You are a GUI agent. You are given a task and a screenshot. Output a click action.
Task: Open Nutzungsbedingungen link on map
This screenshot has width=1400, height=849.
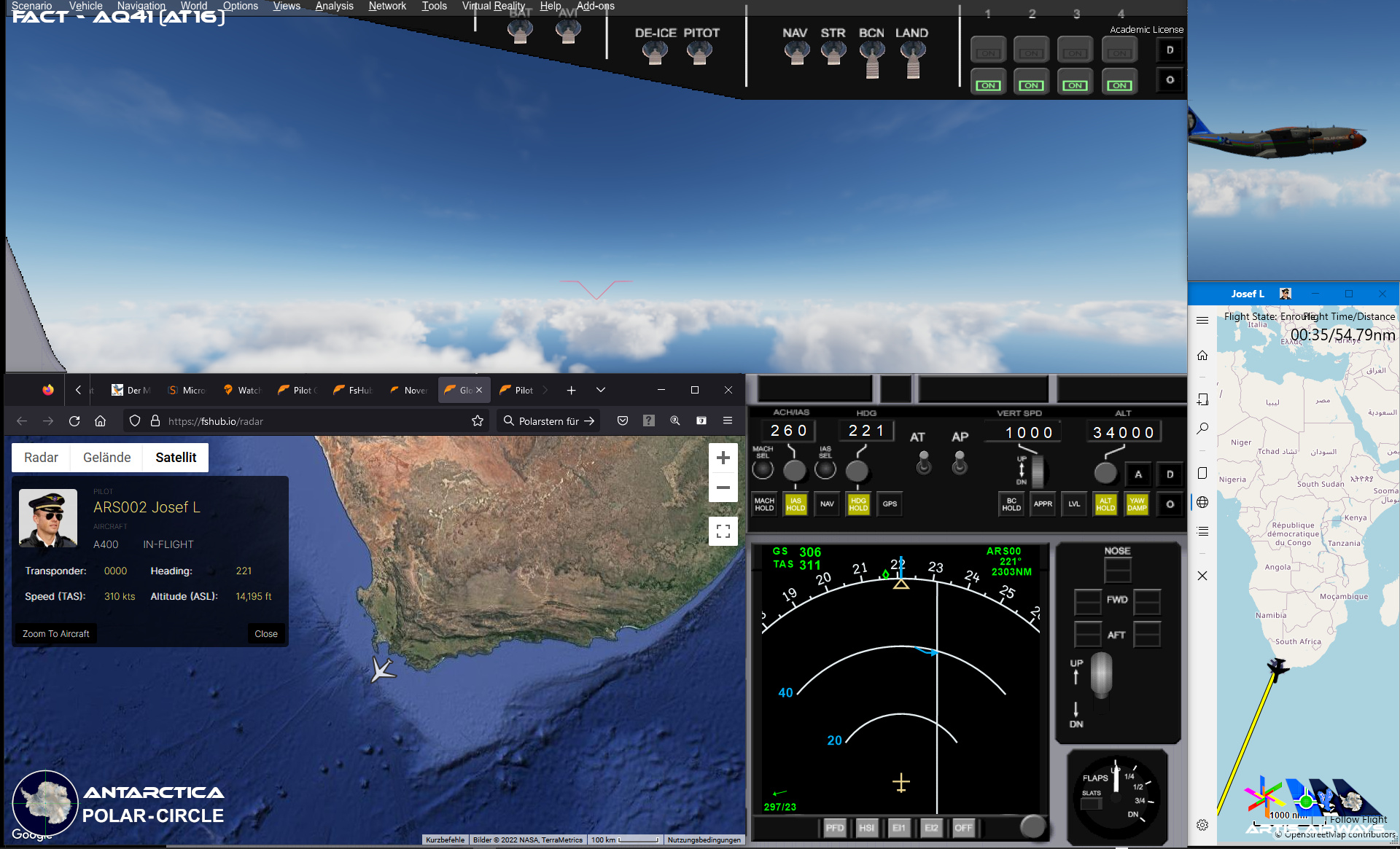(704, 840)
